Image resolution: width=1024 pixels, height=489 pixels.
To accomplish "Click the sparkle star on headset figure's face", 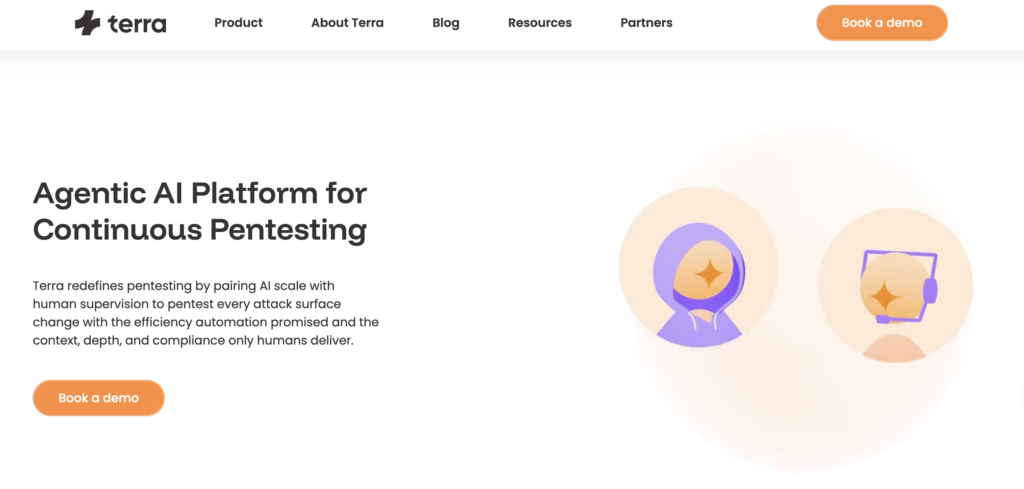I will point(884,296).
